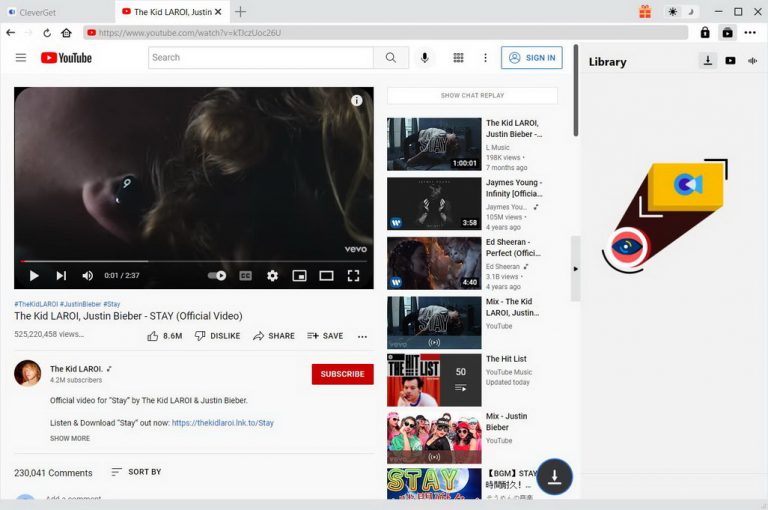Click the round blue download button

(x=554, y=476)
